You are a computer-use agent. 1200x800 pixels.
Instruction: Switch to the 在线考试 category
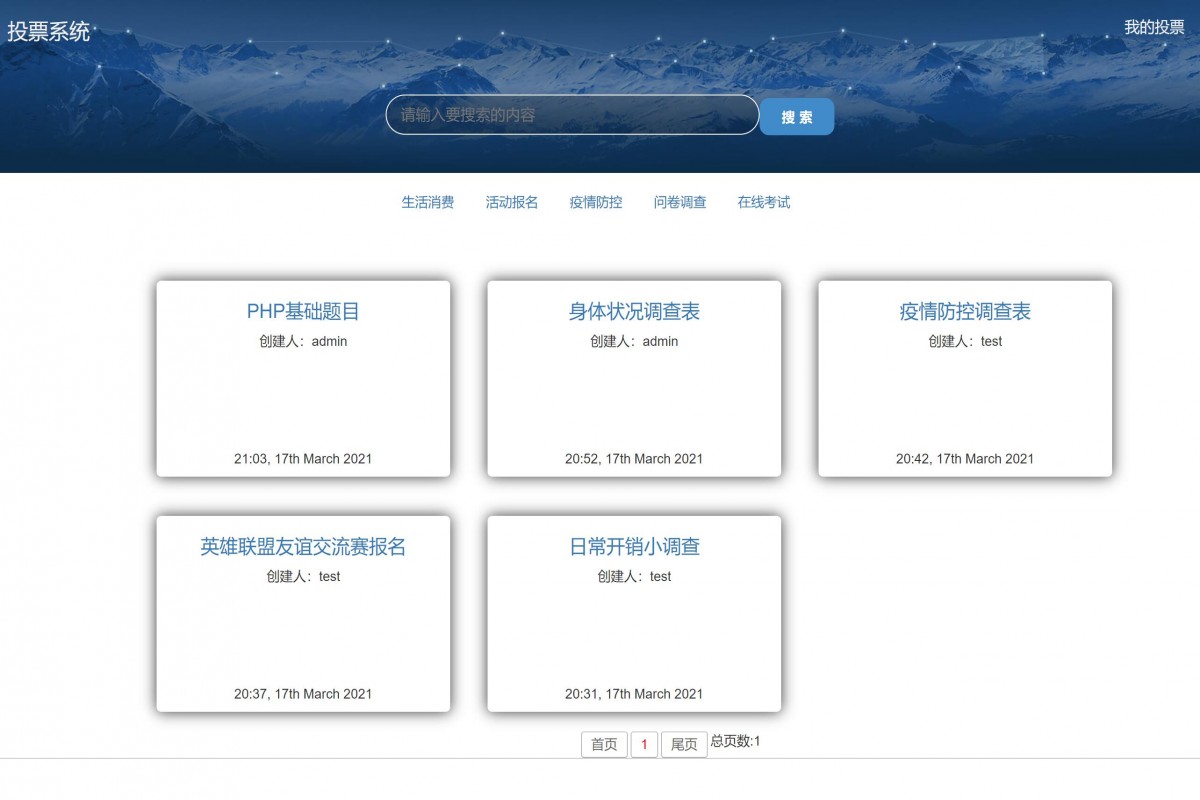click(763, 201)
